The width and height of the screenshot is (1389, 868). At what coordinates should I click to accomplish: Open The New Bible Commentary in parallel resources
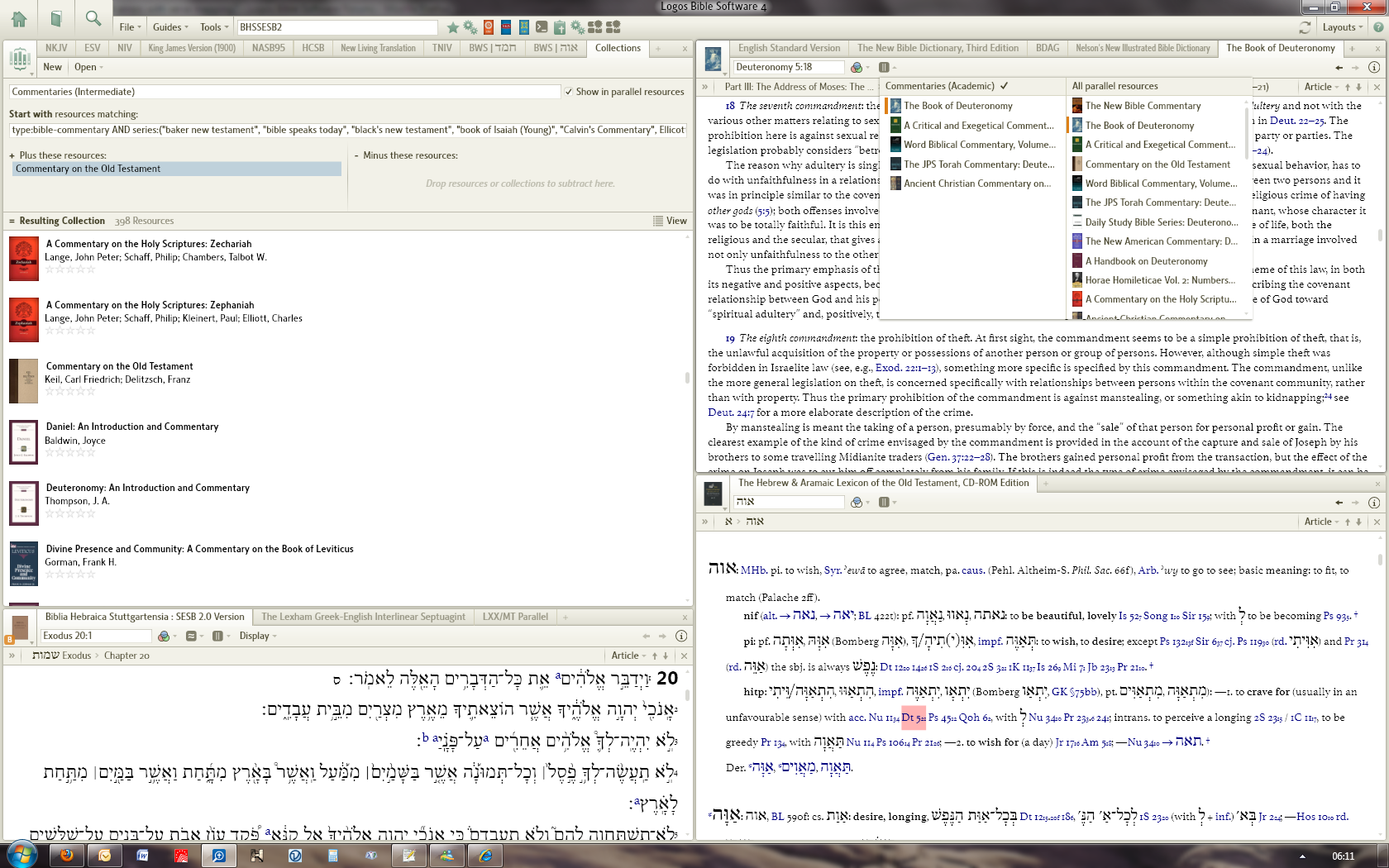point(1143,106)
